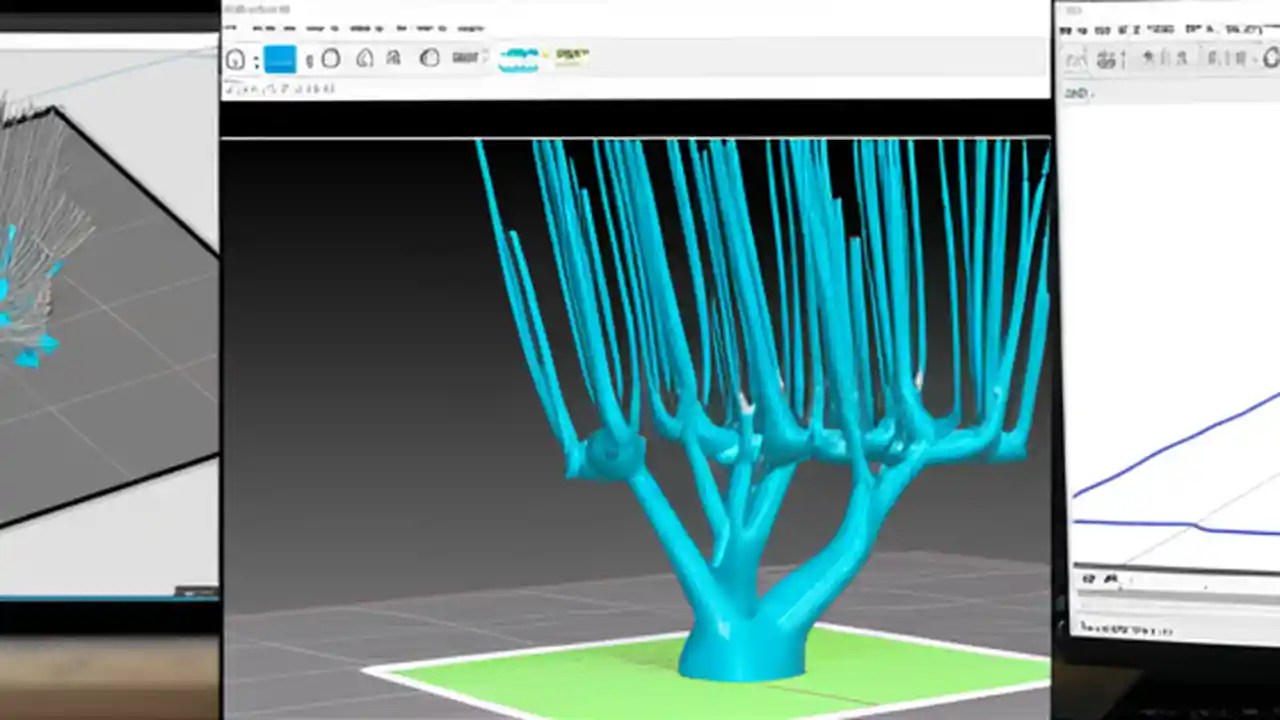
Task: Open the graph settings icon in the right window toolbar
Action: 1108,59
